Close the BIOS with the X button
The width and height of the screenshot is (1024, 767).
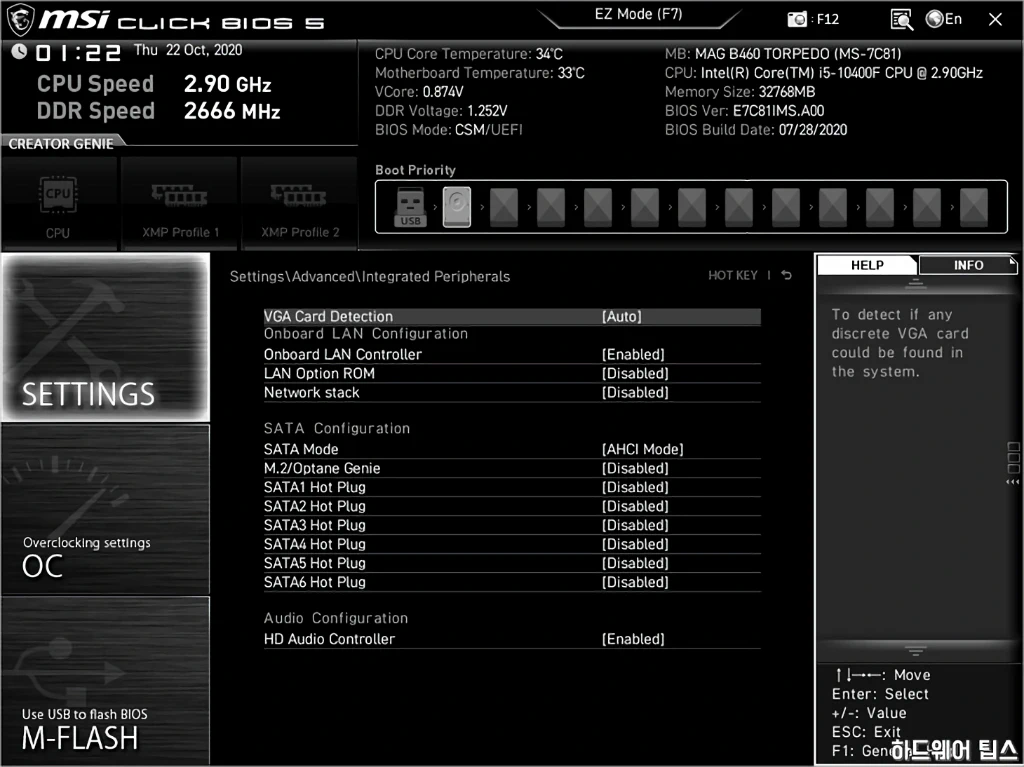[995, 20]
